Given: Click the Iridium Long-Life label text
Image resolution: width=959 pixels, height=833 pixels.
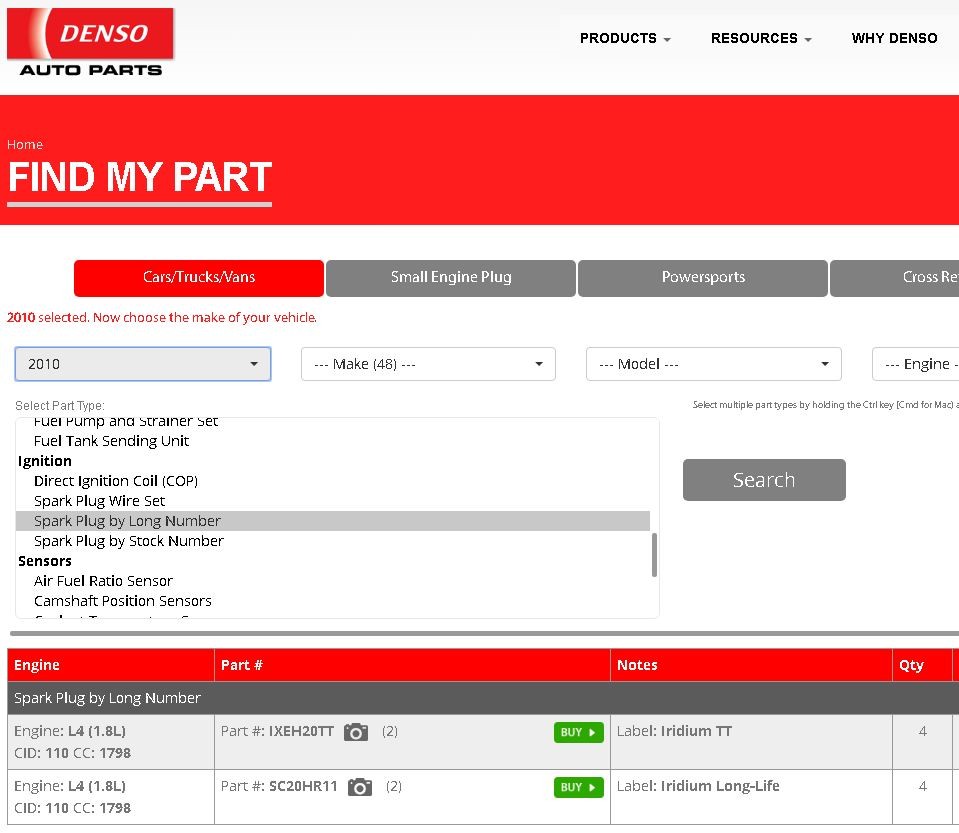Looking at the screenshot, I should pyautogui.click(x=720, y=787).
